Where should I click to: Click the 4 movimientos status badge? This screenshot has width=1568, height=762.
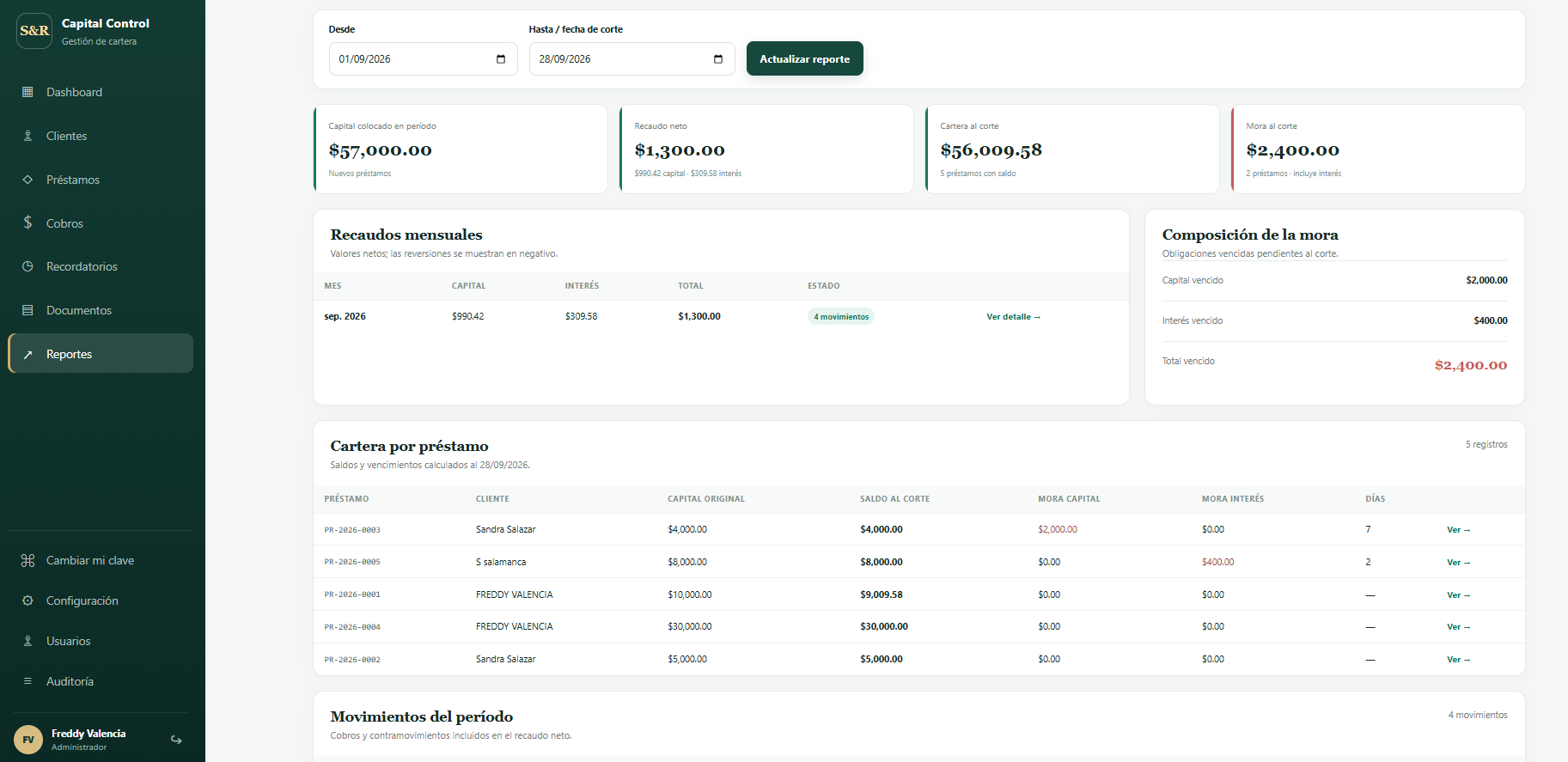click(841, 317)
